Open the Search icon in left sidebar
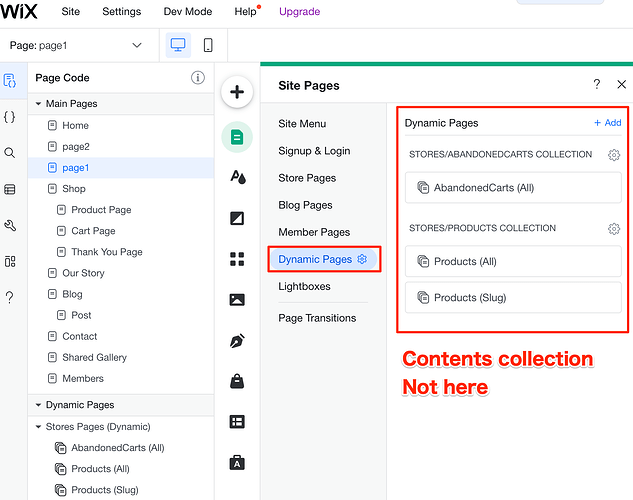 tap(10, 153)
